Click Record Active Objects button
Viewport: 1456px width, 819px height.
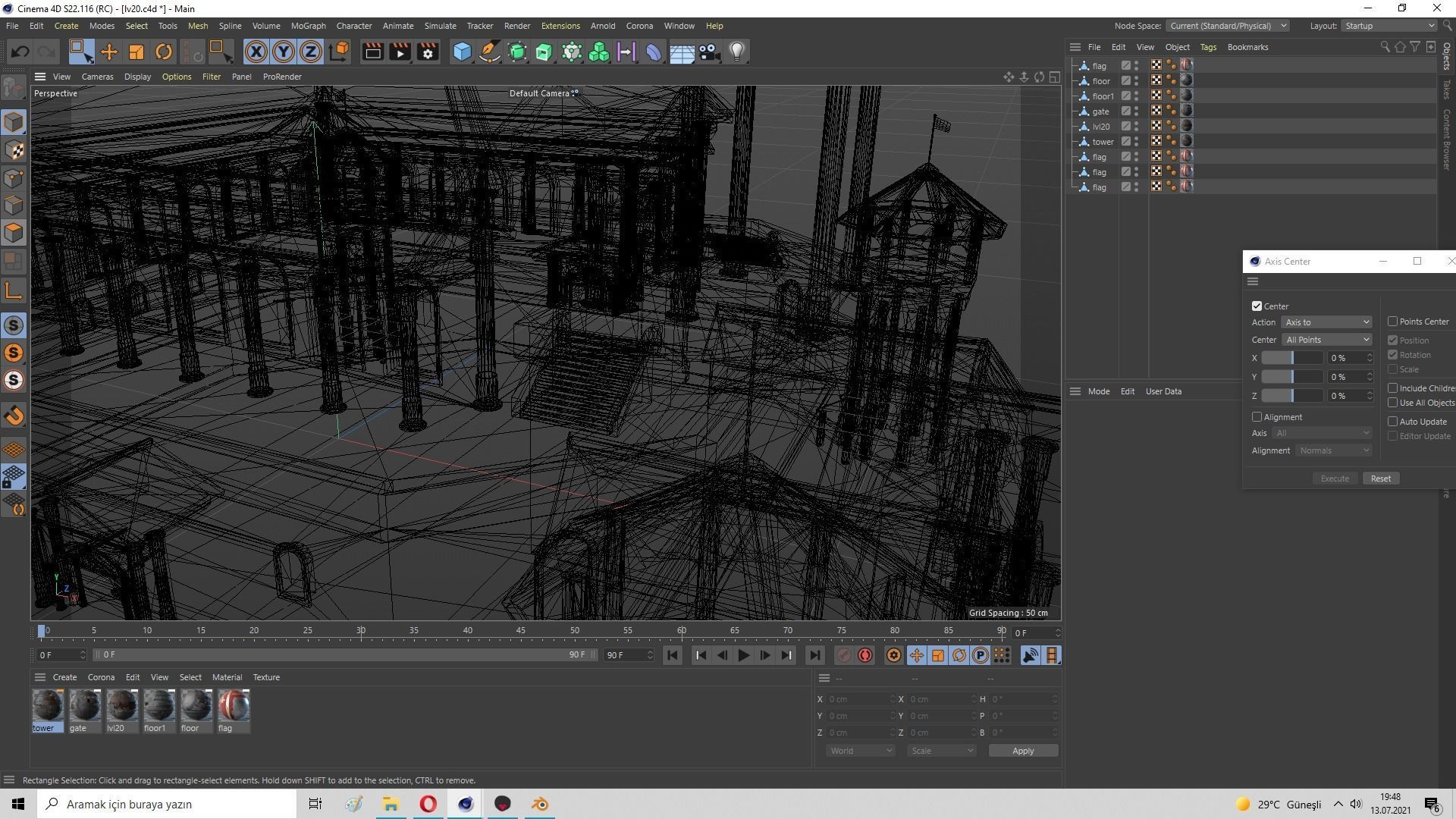(843, 655)
